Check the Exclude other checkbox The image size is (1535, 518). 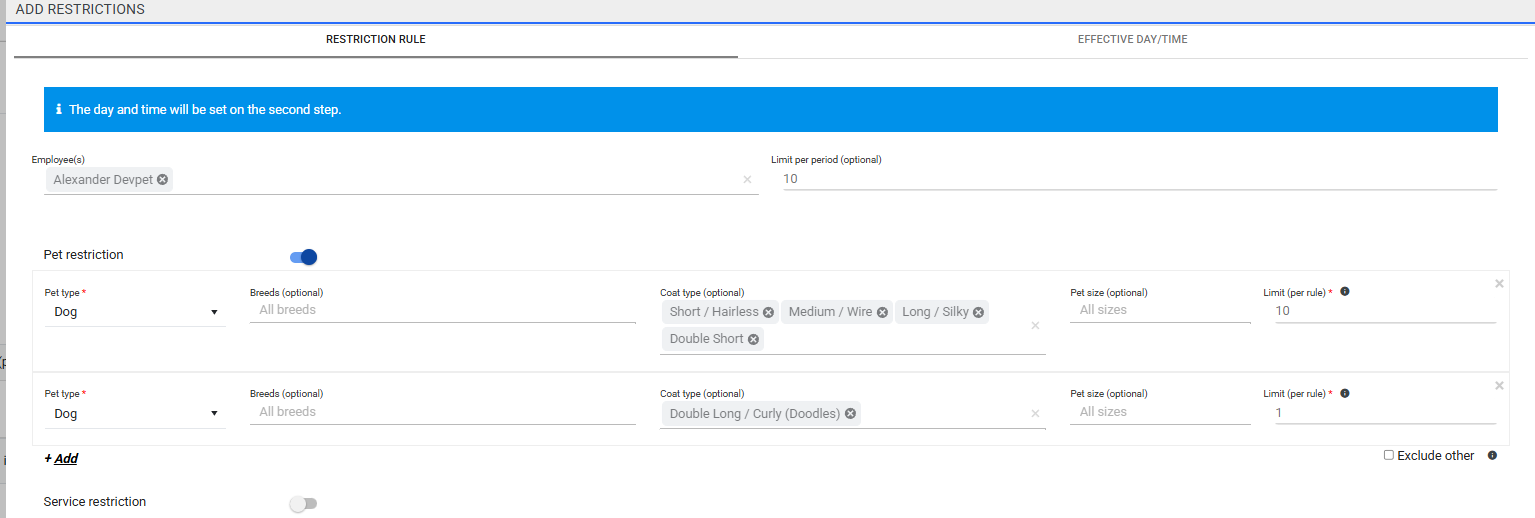tap(1388, 455)
